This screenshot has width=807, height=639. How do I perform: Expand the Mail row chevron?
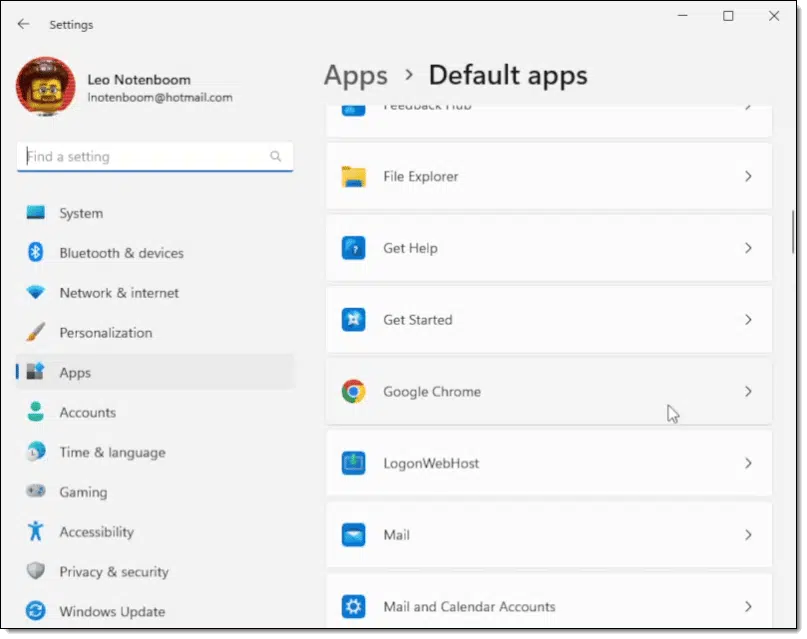pos(748,536)
